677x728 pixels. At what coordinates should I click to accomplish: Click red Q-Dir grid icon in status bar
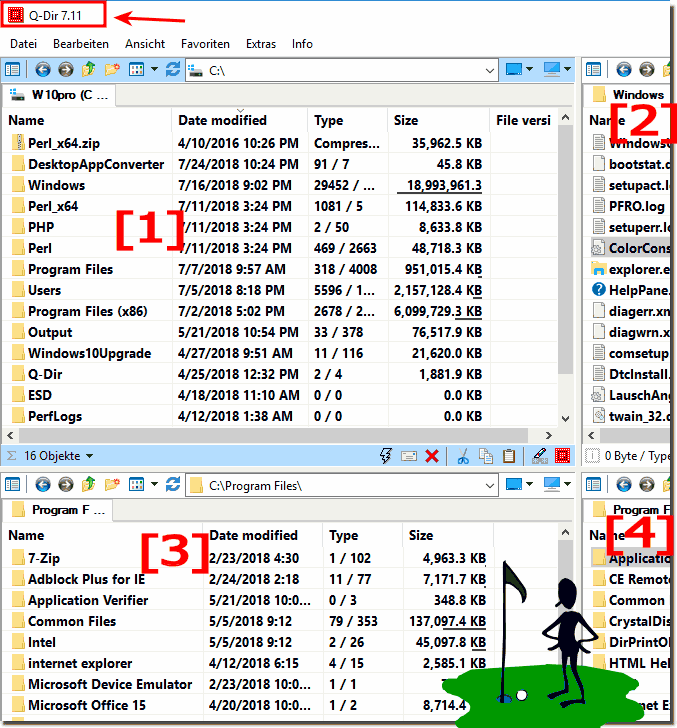(562, 456)
